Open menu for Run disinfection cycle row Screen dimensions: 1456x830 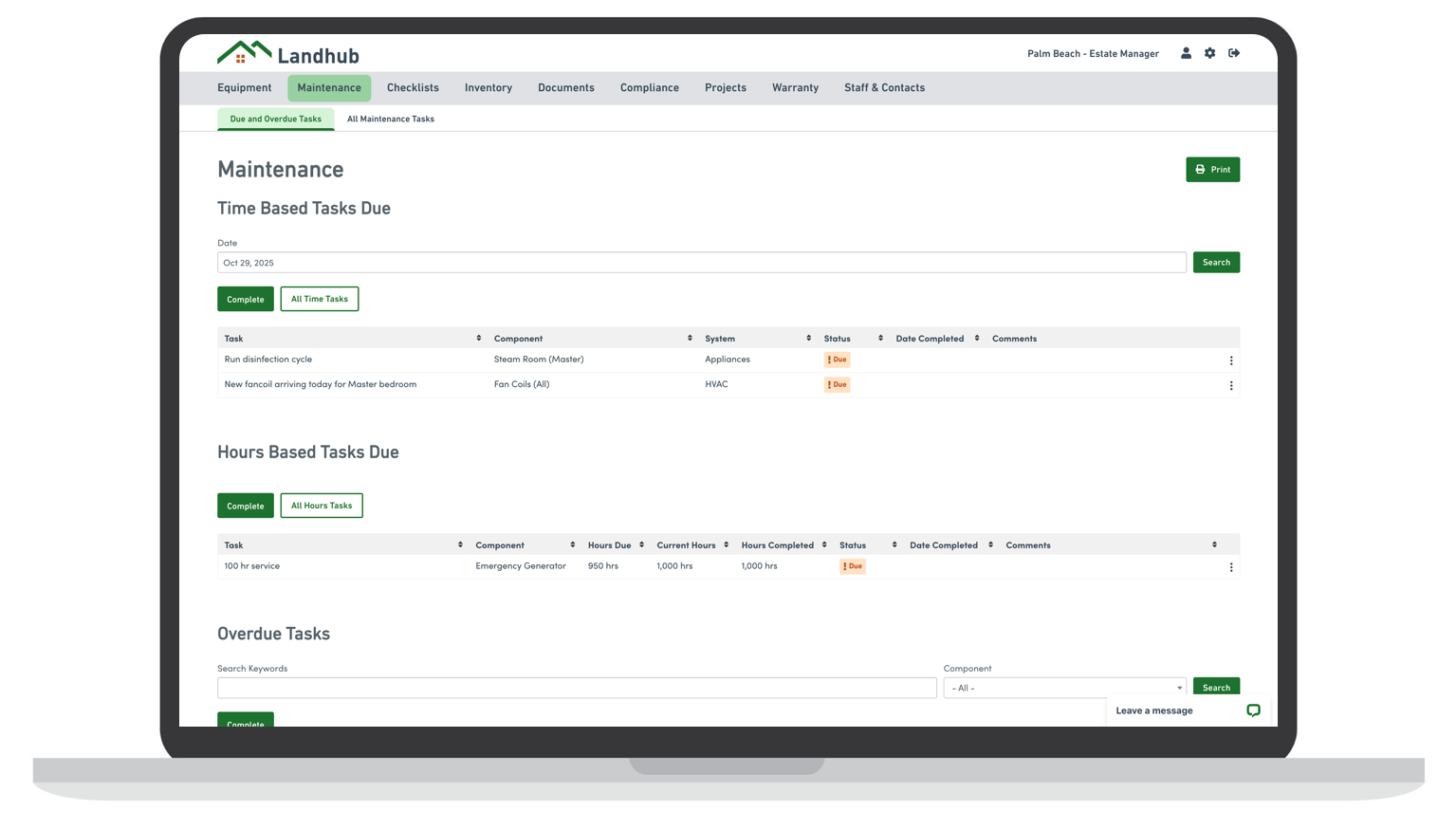[x=1231, y=360]
